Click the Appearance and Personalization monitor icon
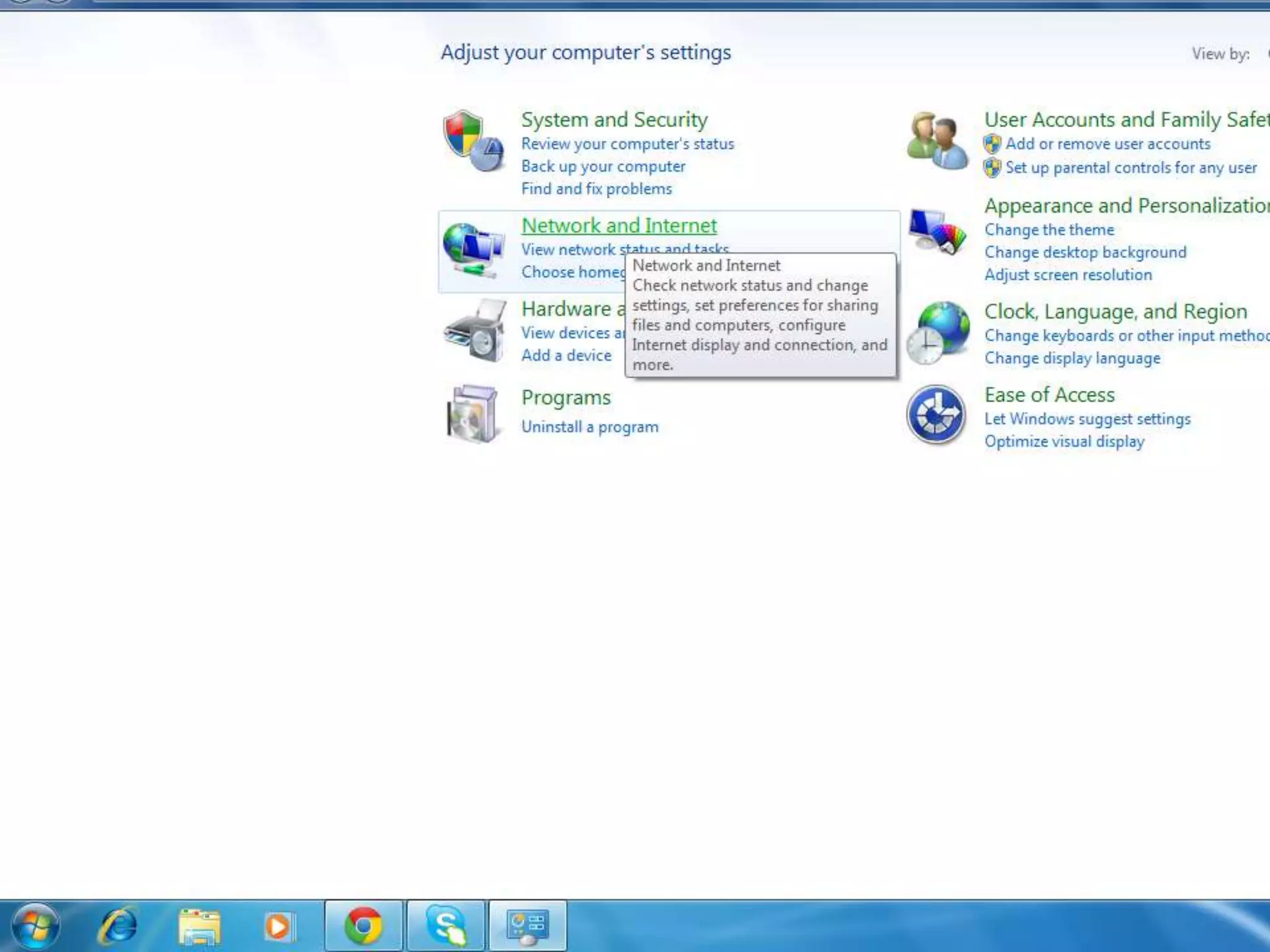Screen dimensions: 1270x952 pyautogui.click(x=937, y=232)
